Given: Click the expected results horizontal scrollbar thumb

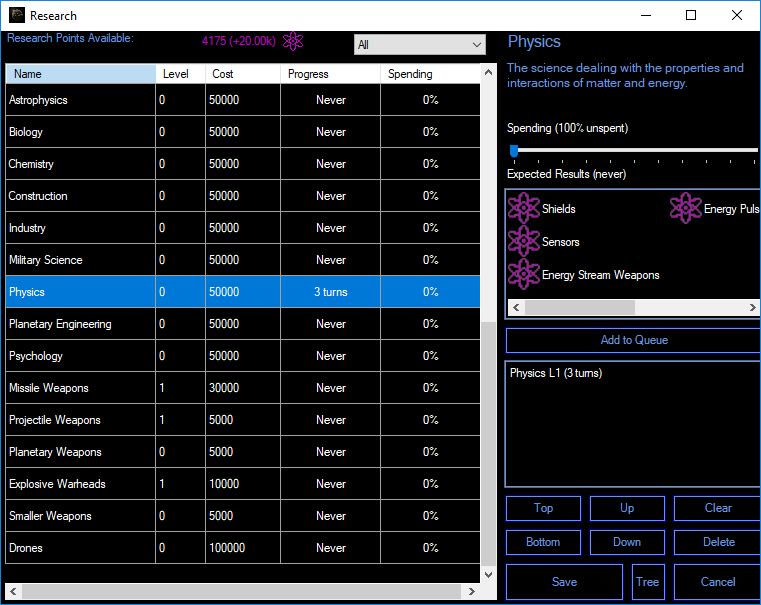Looking at the screenshot, I should point(580,308).
